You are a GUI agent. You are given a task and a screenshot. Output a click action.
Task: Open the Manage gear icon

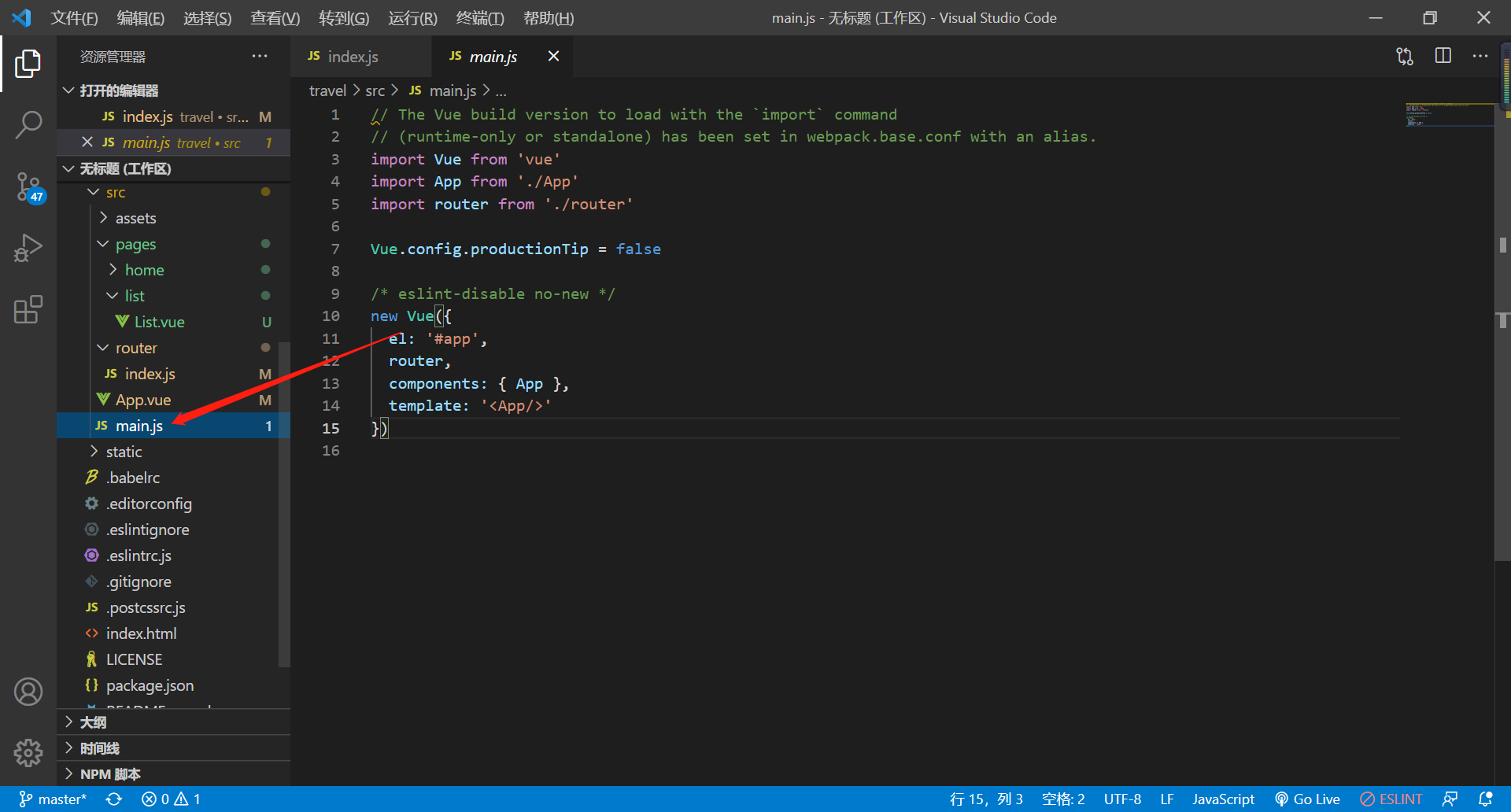click(28, 753)
